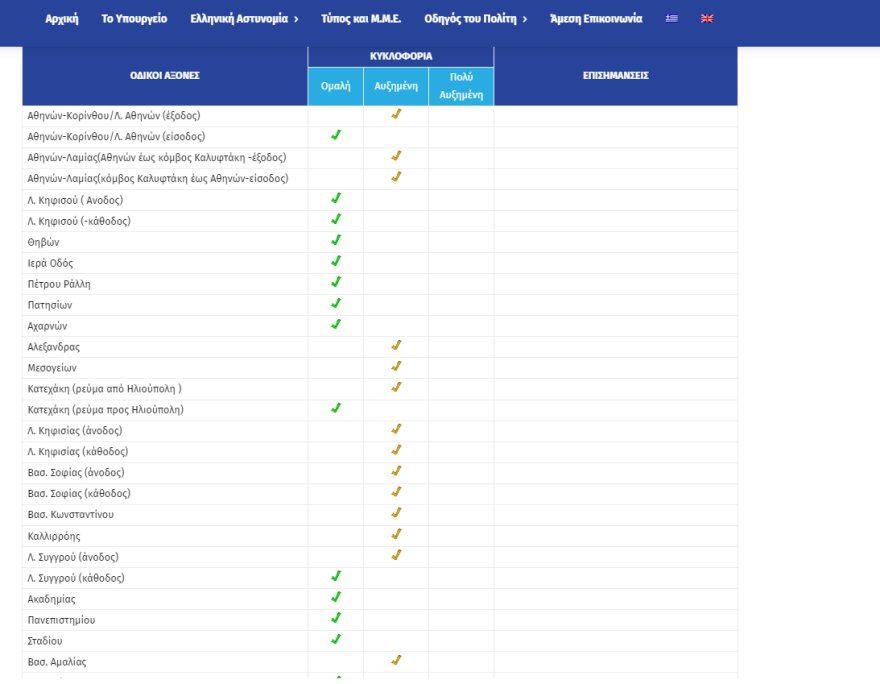Viewport: 880px width, 684px height.
Task: Click the green checkmark beside Ιερά Οδός
Action: click(x=336, y=262)
